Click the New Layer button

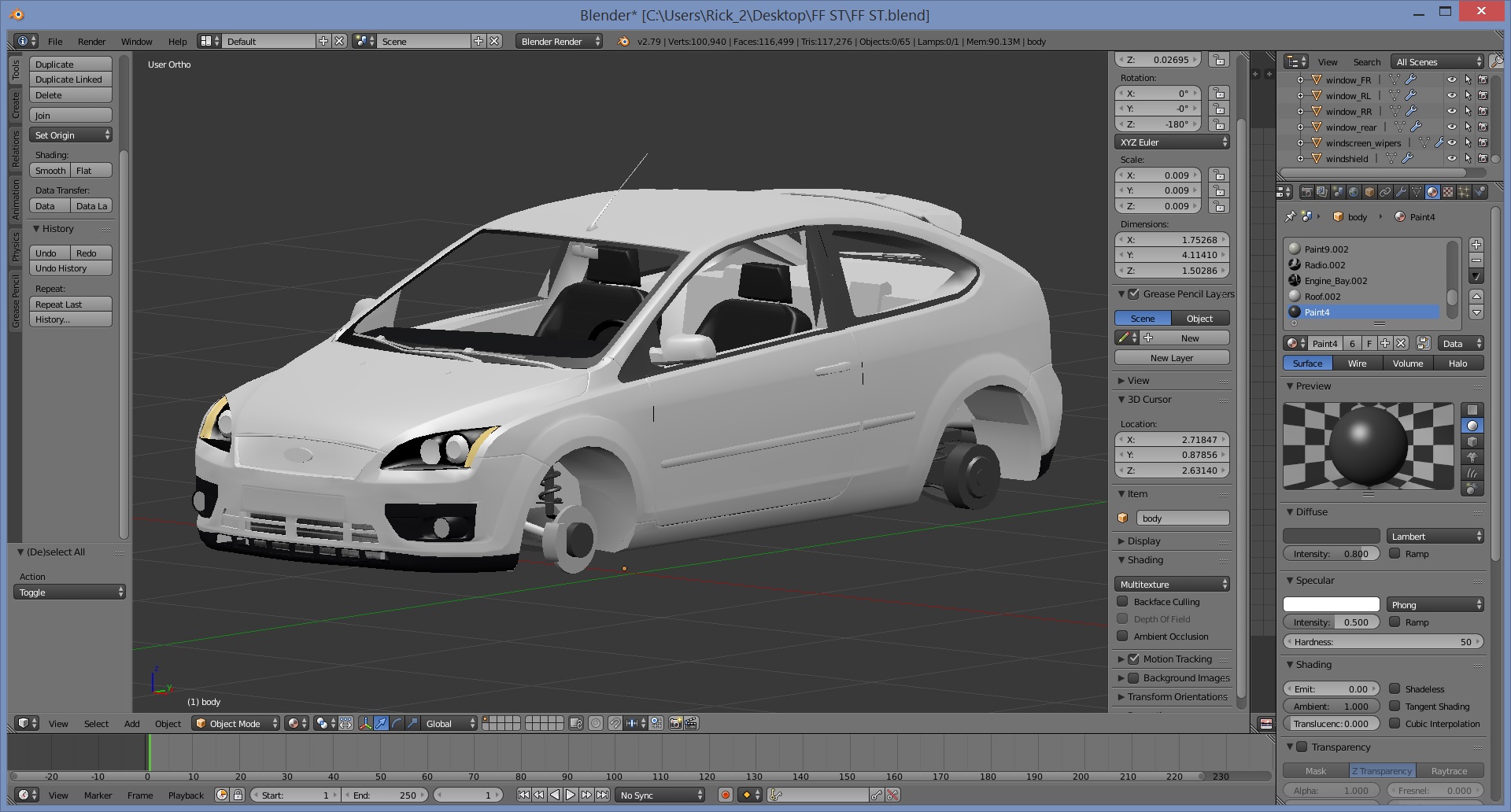(1171, 358)
